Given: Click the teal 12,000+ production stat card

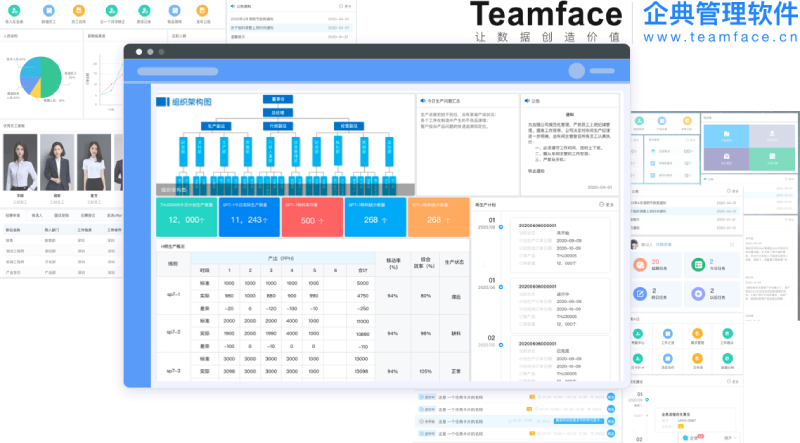Looking at the screenshot, I should (x=186, y=219).
